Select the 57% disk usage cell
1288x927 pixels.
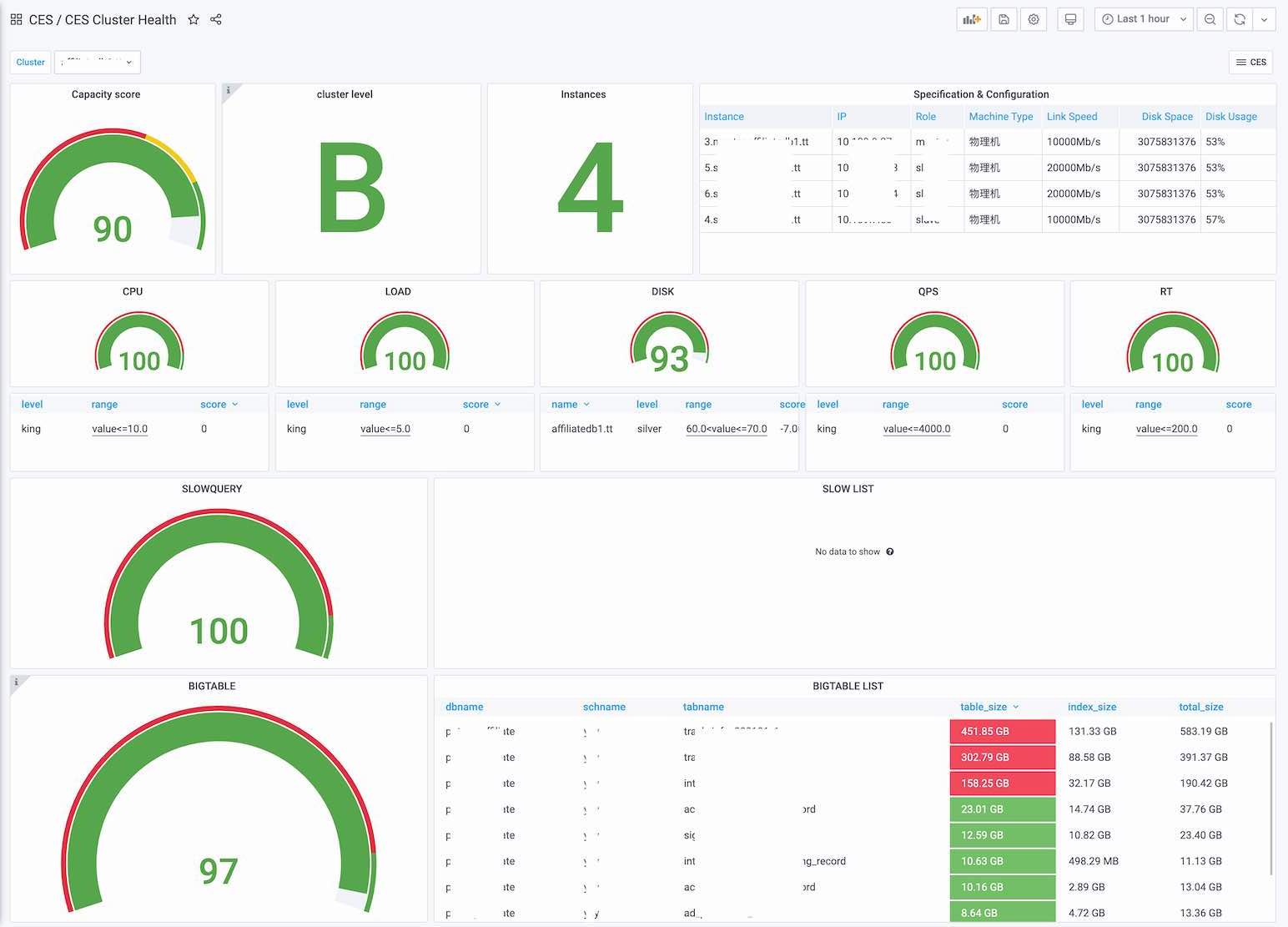click(1215, 219)
